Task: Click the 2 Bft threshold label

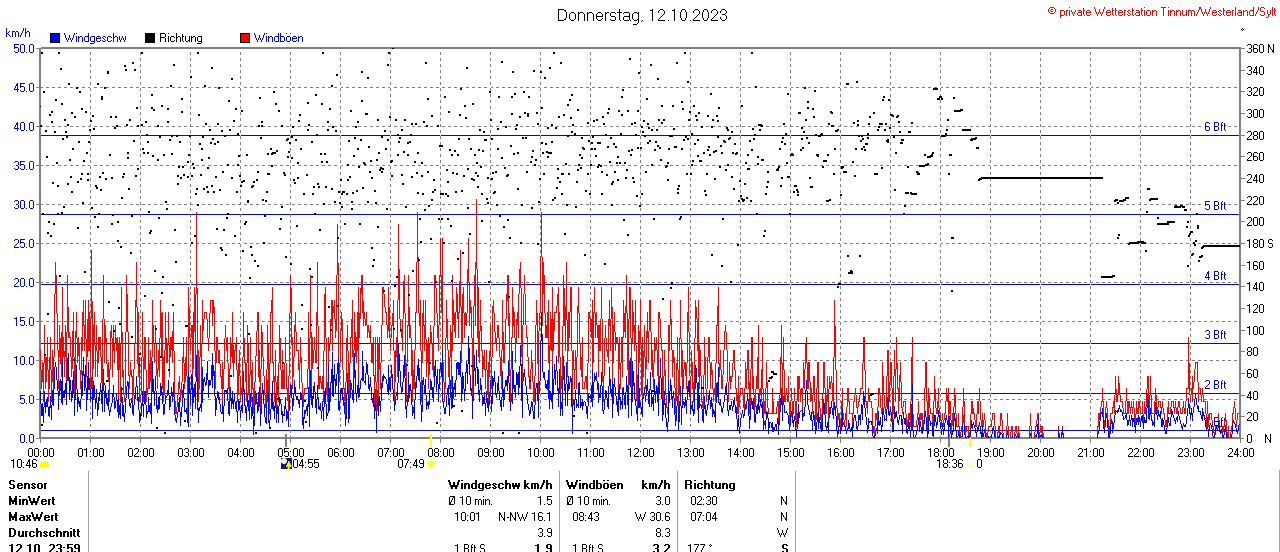Action: (1215, 385)
